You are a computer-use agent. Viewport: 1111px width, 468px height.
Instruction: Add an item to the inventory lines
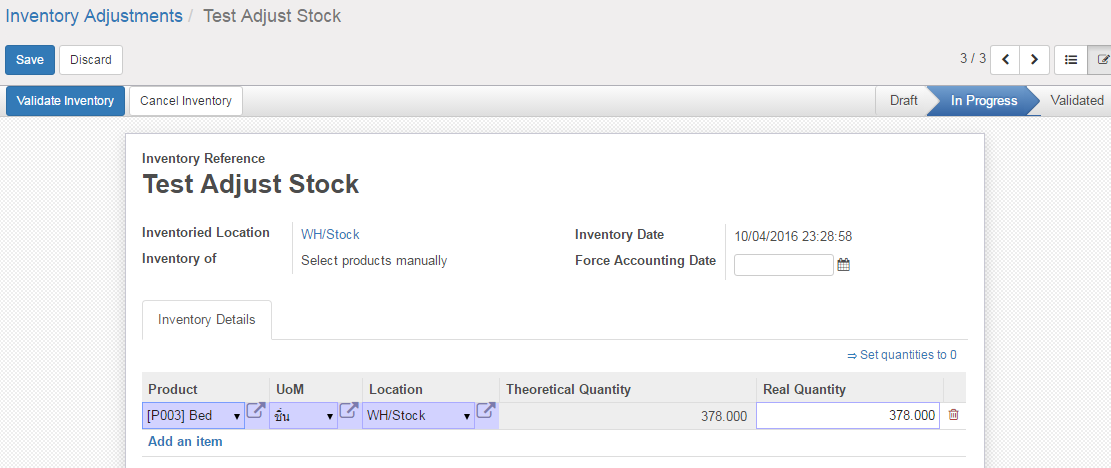[185, 441]
